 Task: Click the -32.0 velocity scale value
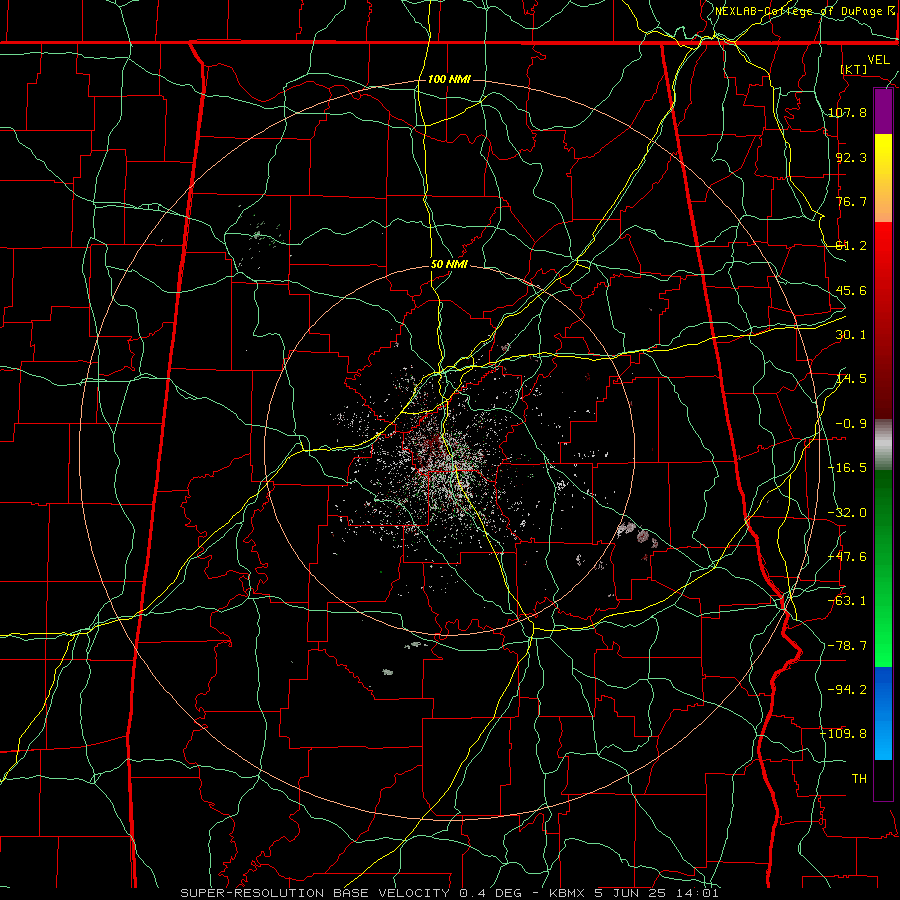[x=847, y=513]
